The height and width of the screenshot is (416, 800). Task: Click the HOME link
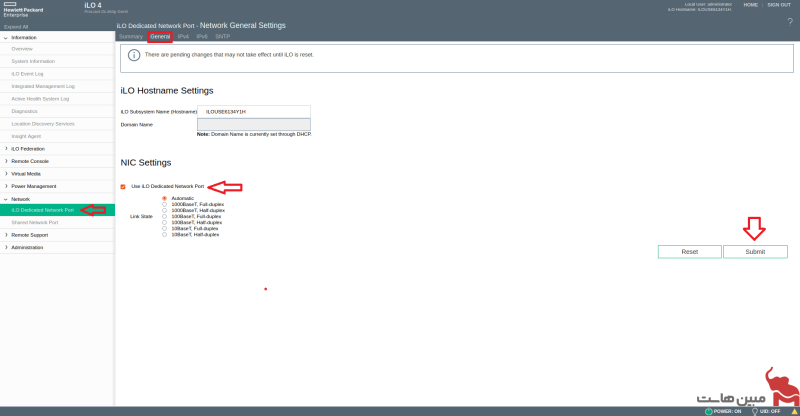point(751,5)
